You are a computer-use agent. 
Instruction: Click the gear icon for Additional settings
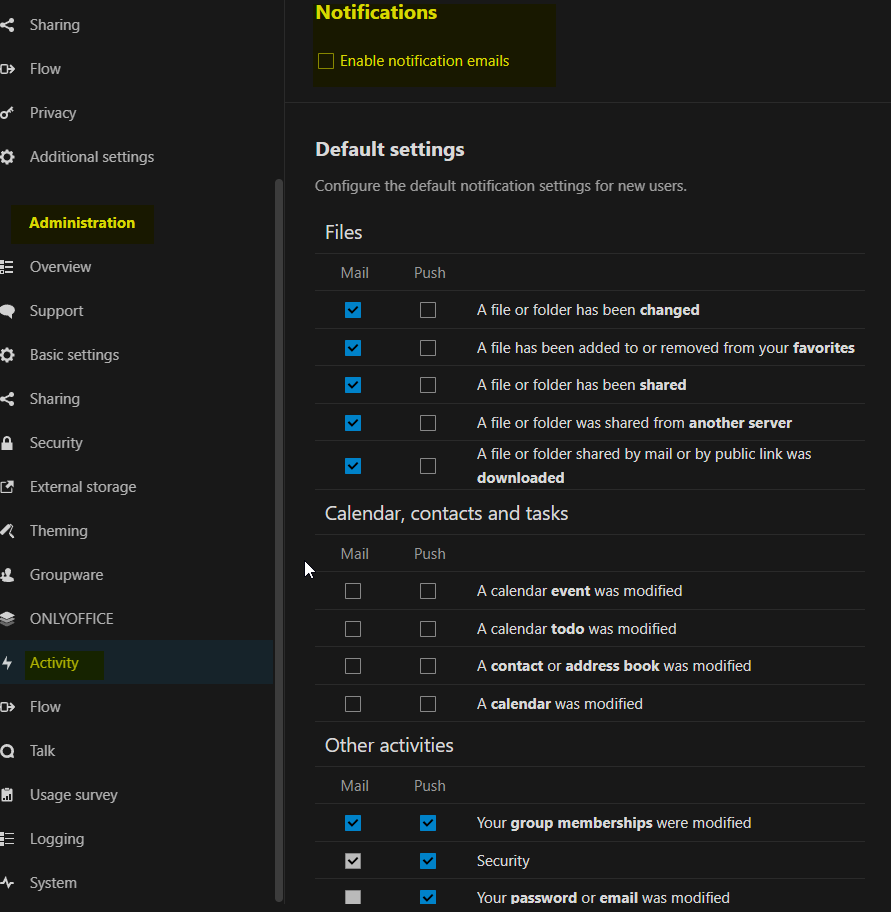click(7, 157)
